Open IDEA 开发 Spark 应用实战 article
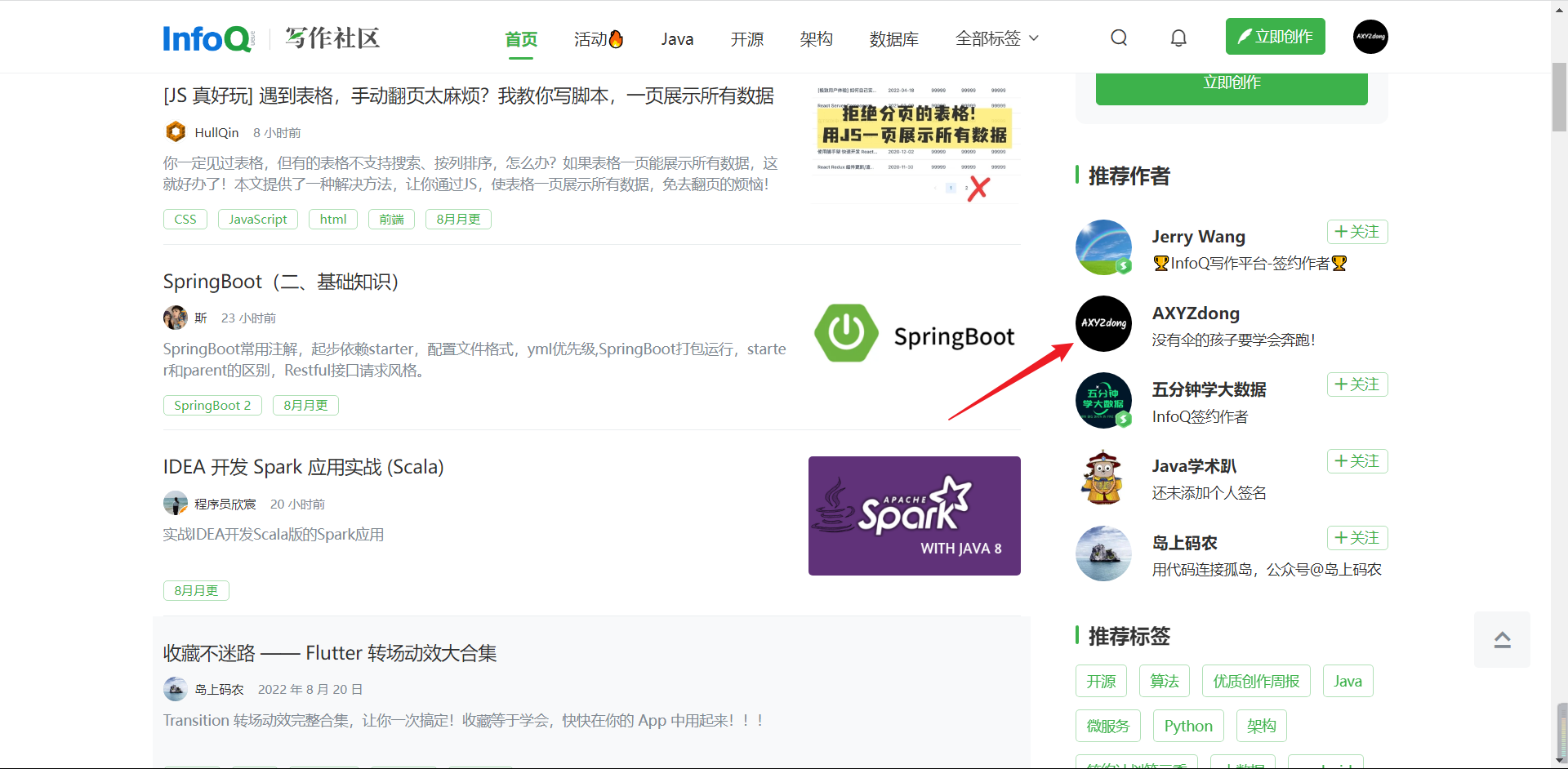Image resolution: width=1568 pixels, height=769 pixels. click(x=304, y=467)
